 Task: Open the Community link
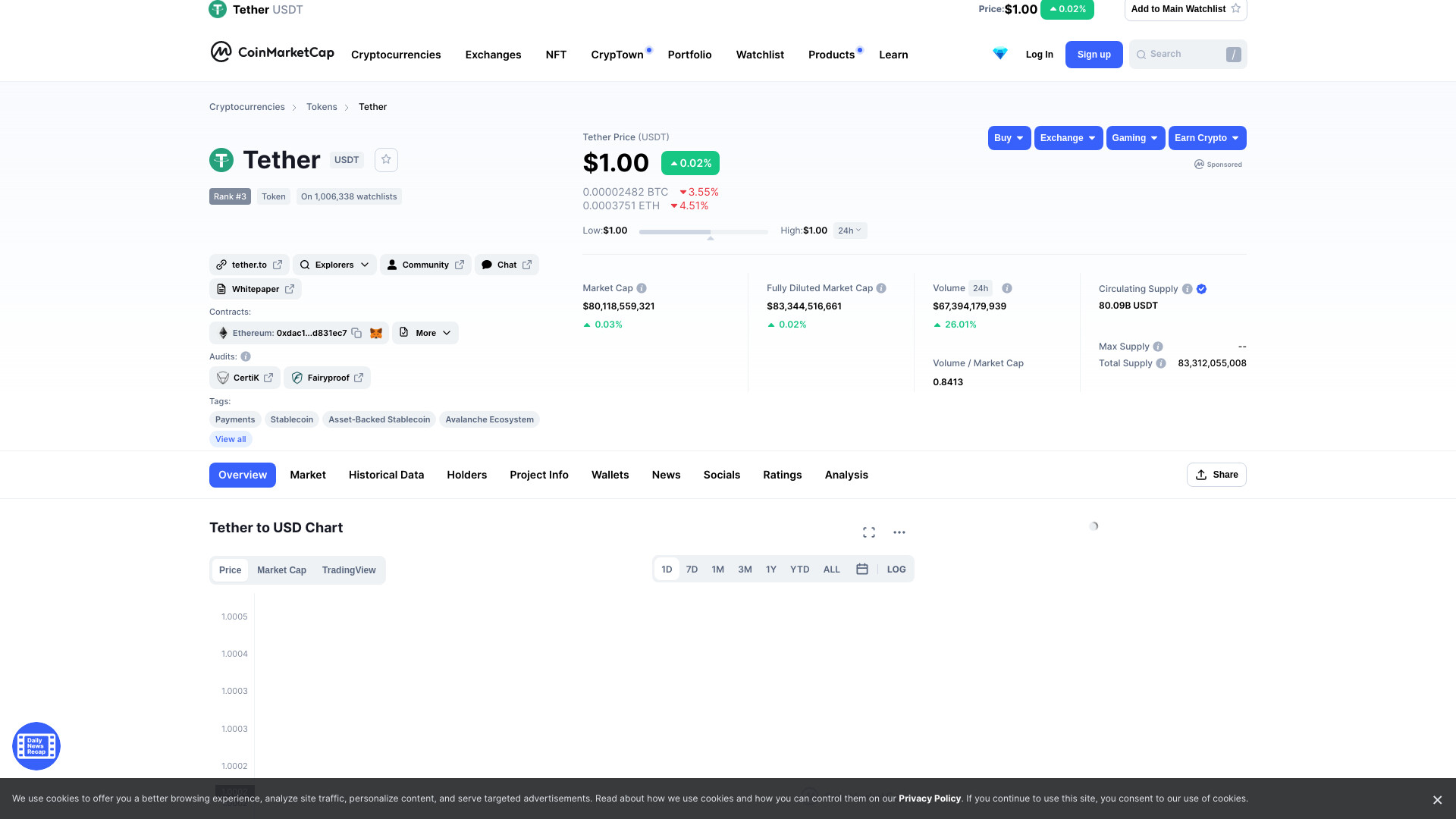425,265
